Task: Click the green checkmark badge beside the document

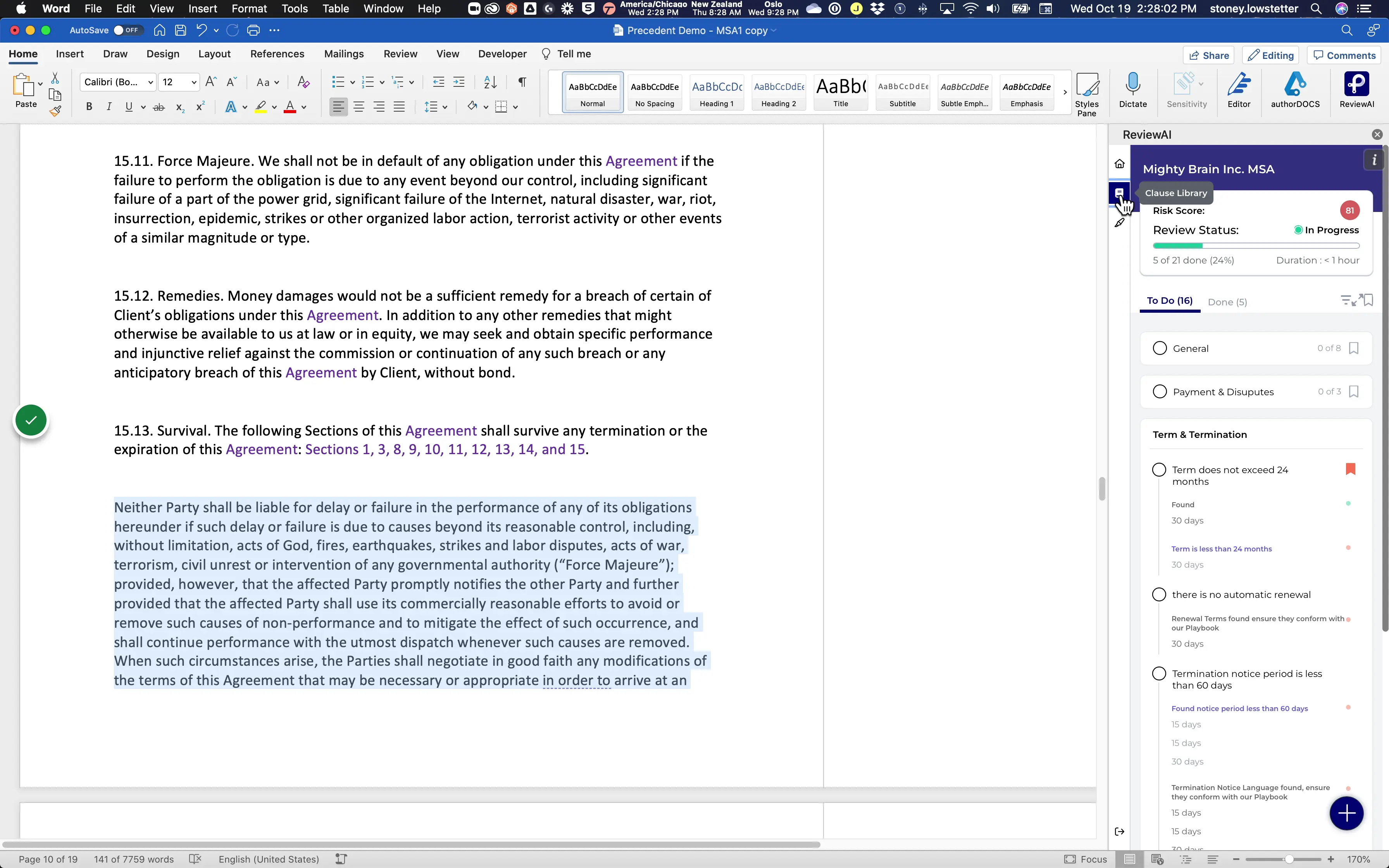Action: tap(31, 420)
